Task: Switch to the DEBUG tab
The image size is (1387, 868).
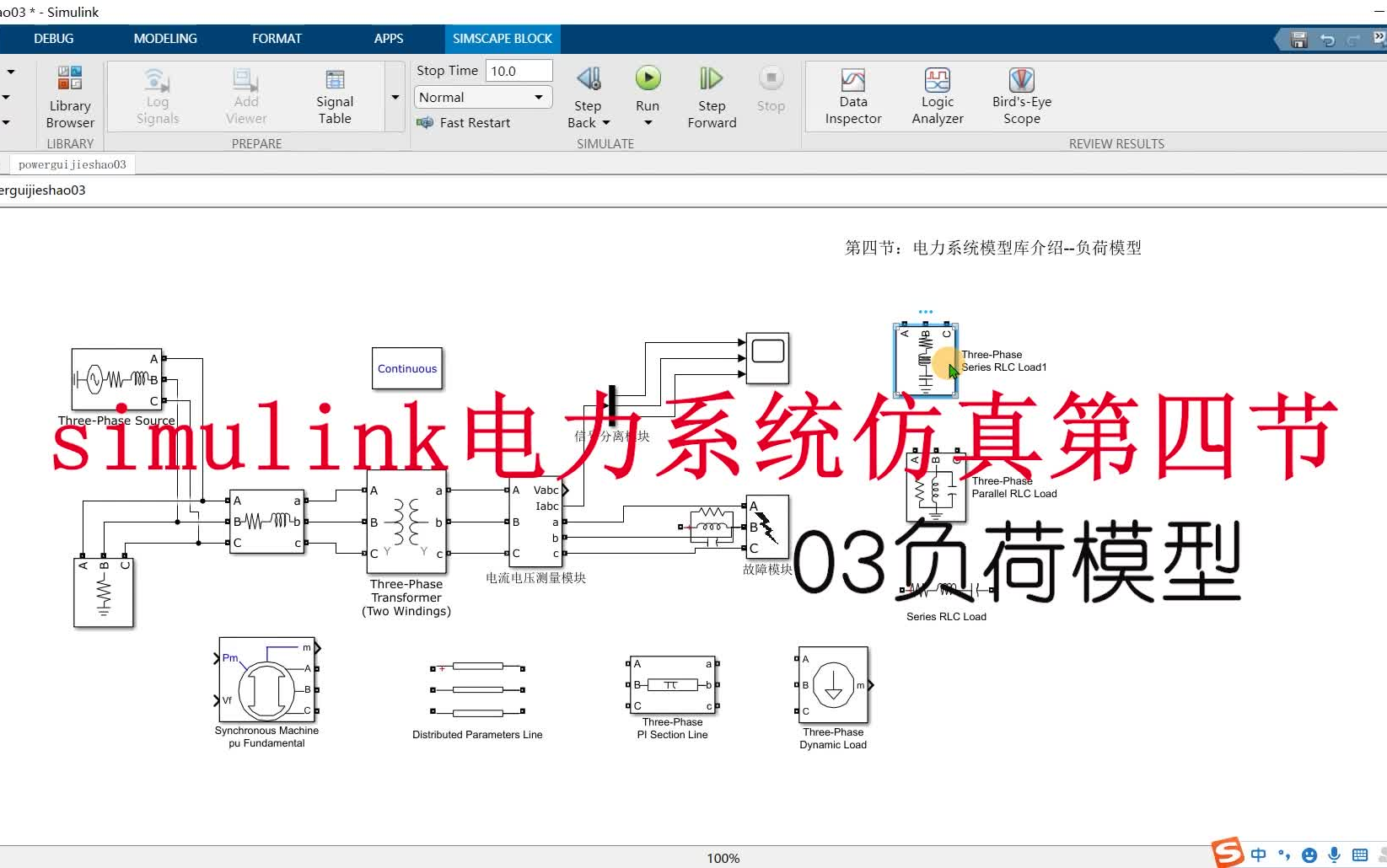Action: (x=53, y=39)
